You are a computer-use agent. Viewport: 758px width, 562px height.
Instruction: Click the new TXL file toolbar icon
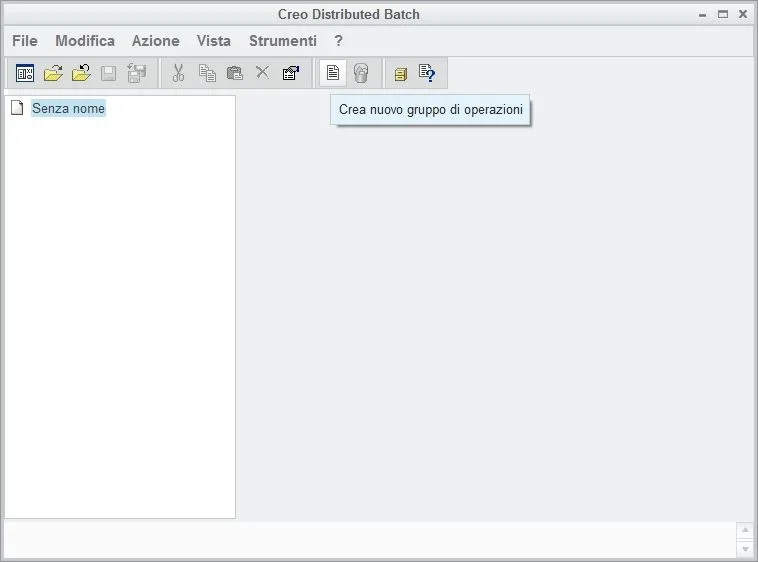[x=25, y=73]
